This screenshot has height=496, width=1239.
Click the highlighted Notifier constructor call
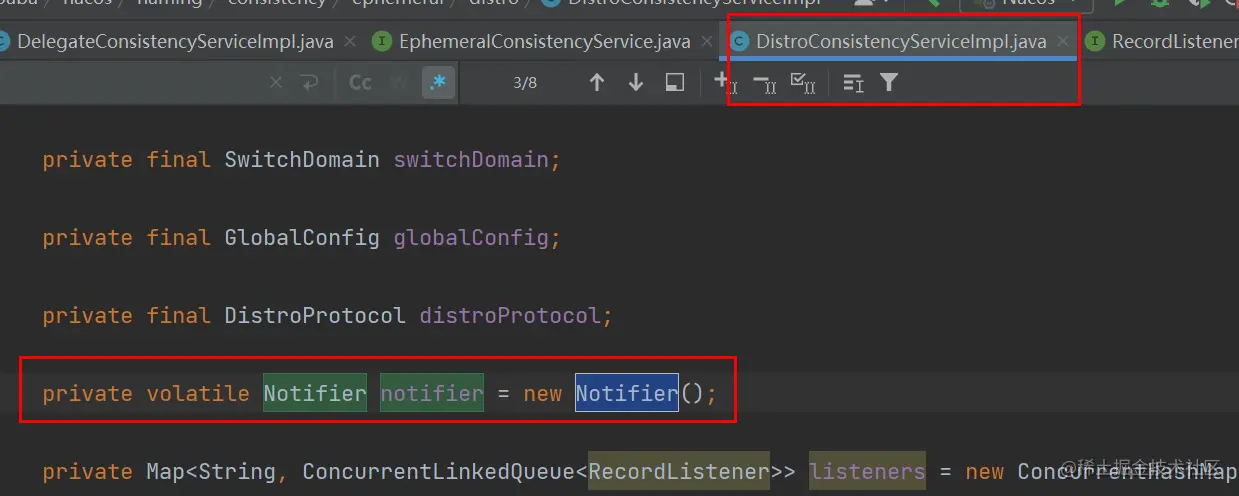point(627,393)
